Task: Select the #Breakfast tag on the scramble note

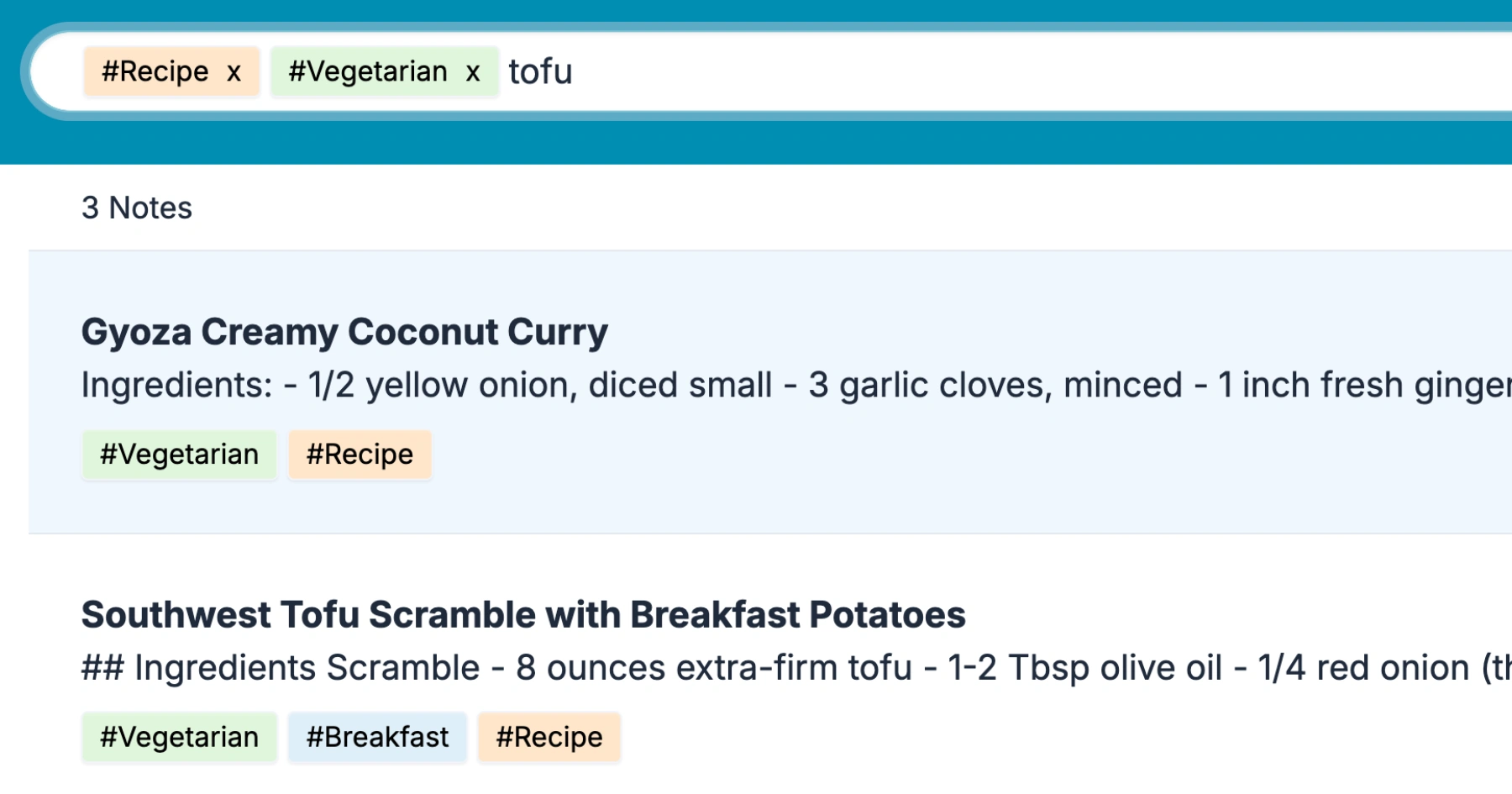Action: [x=376, y=737]
